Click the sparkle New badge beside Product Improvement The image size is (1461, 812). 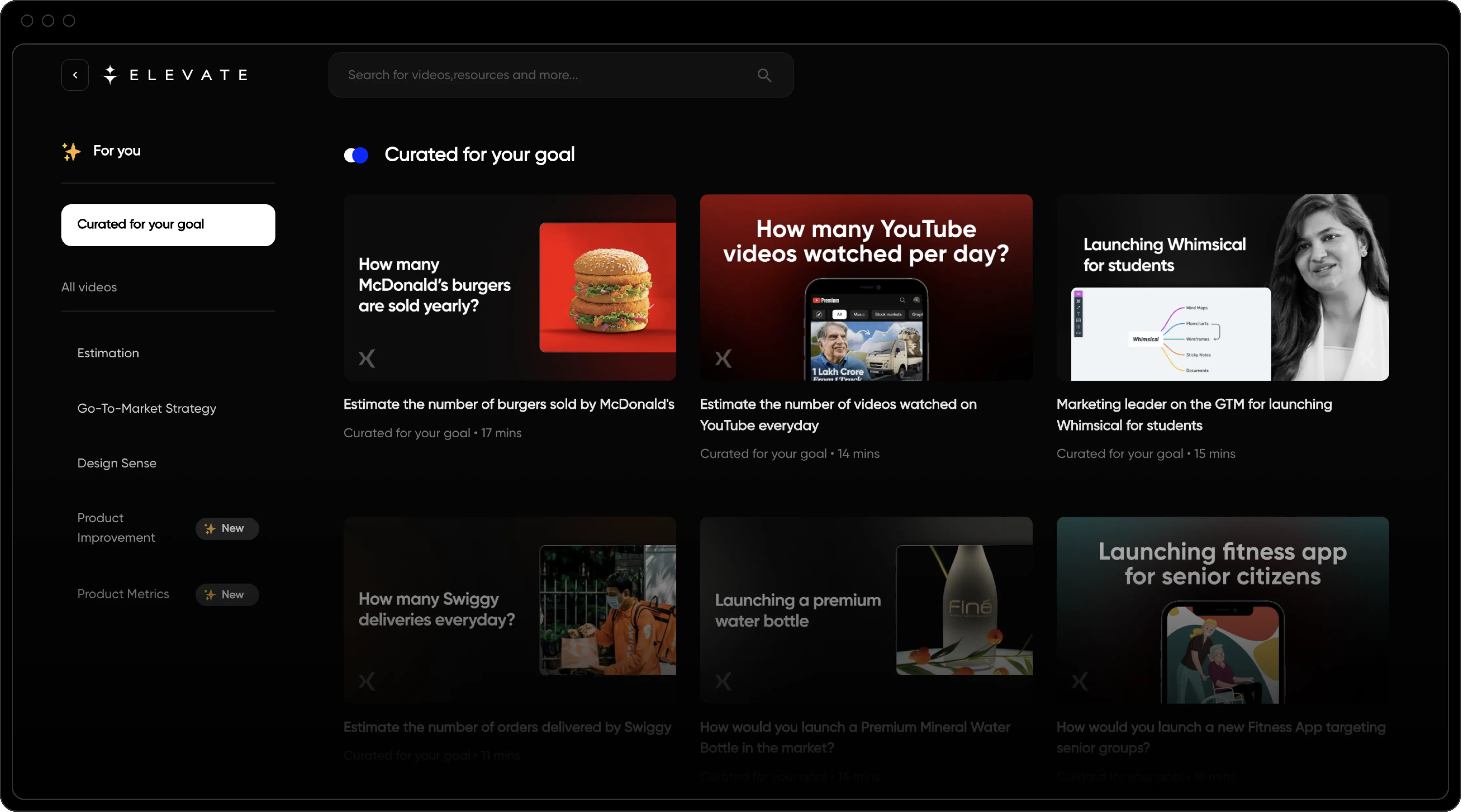click(x=227, y=528)
